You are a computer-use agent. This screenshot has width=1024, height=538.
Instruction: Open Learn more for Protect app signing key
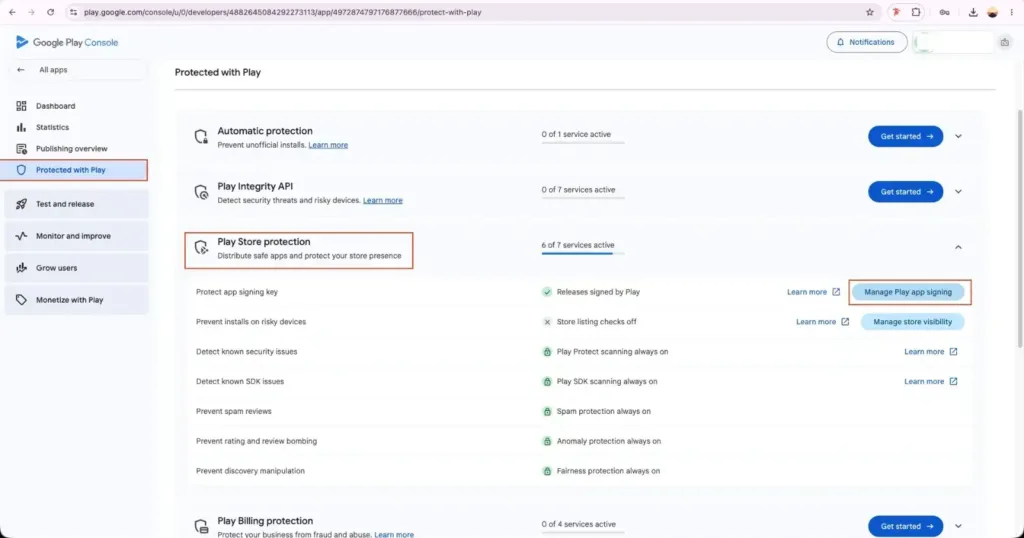pos(813,292)
